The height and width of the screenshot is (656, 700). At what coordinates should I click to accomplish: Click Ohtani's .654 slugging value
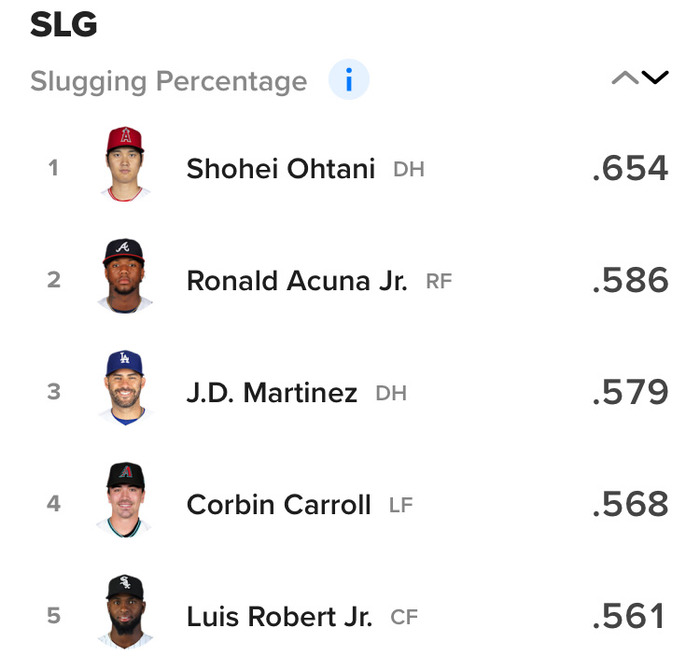pyautogui.click(x=629, y=168)
